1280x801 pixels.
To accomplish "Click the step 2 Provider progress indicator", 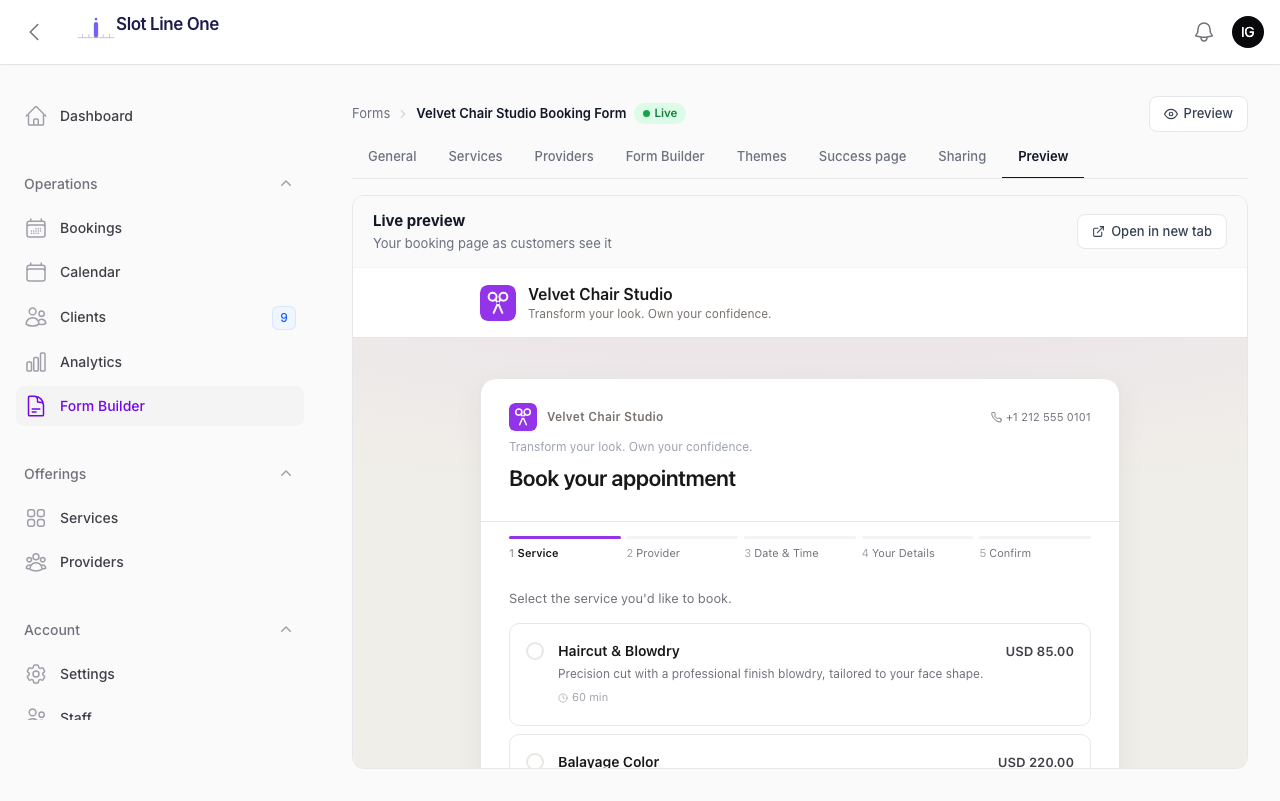I will (682, 548).
